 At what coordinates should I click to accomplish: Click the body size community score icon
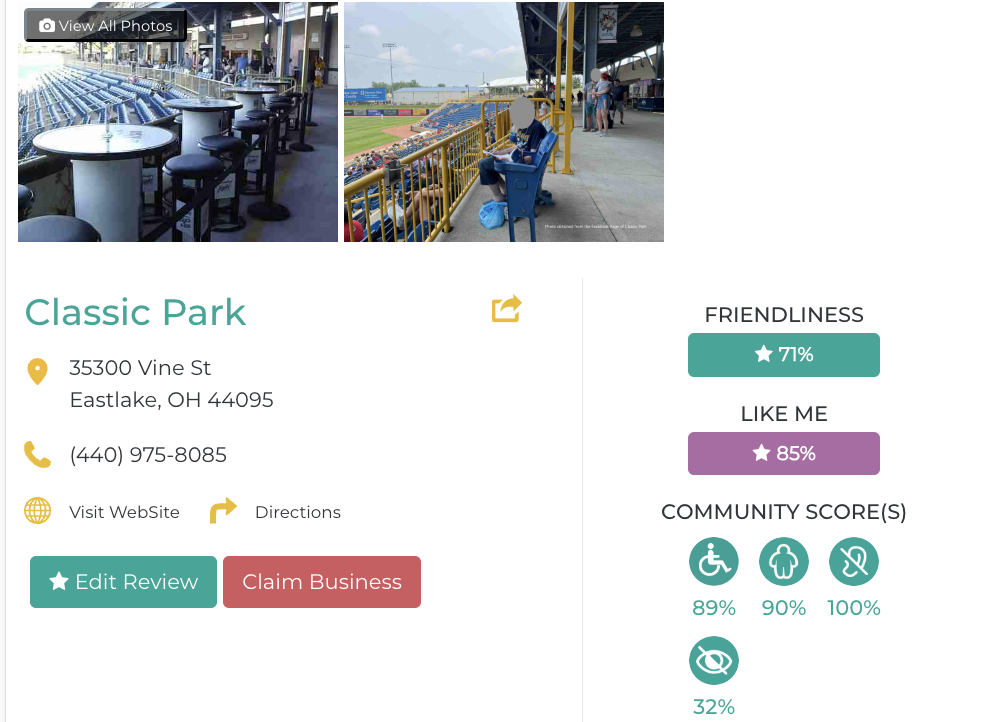click(784, 562)
